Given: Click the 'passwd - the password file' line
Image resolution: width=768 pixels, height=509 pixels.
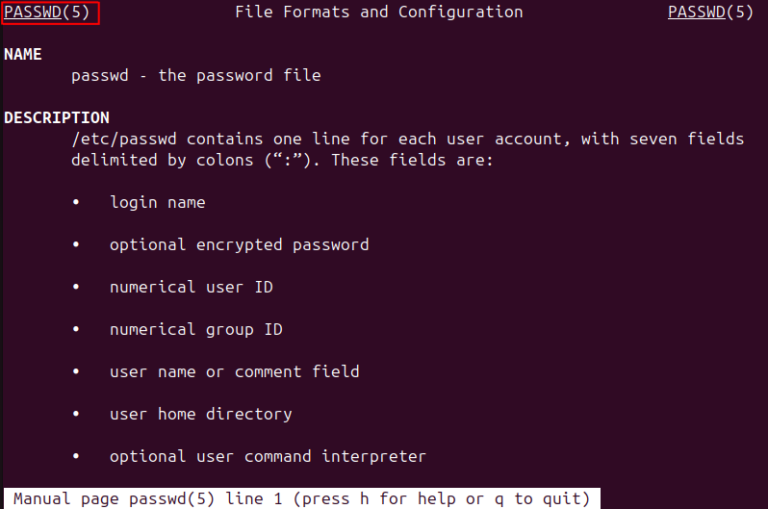Looking at the screenshot, I should point(196,76).
